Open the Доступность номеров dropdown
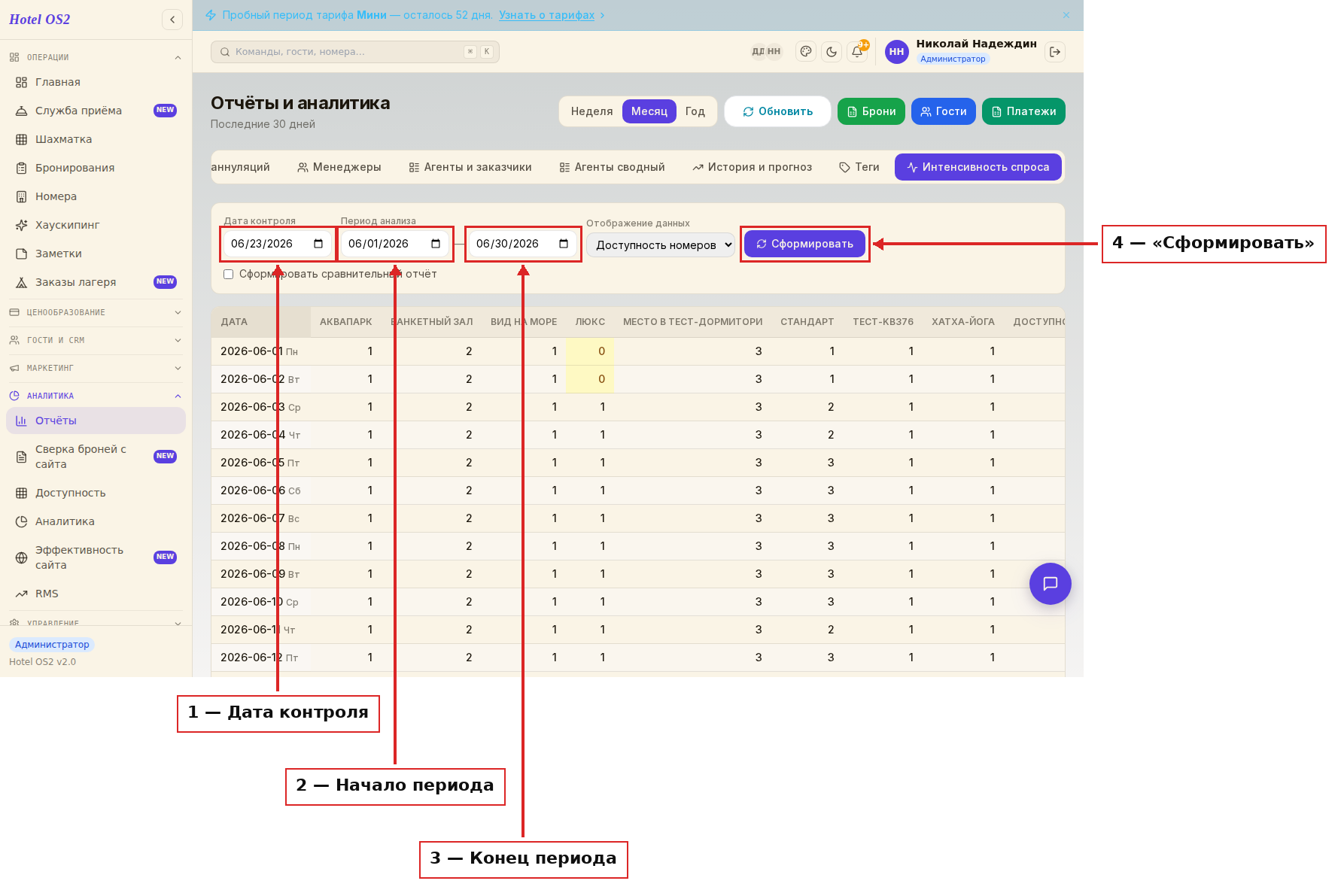This screenshot has height=896, width=1344. point(661,245)
